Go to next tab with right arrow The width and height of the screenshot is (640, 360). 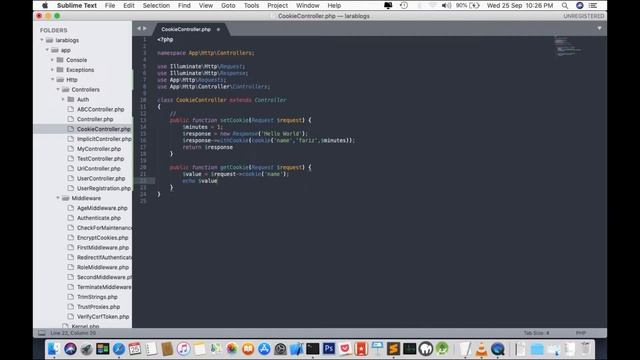pos(144,29)
